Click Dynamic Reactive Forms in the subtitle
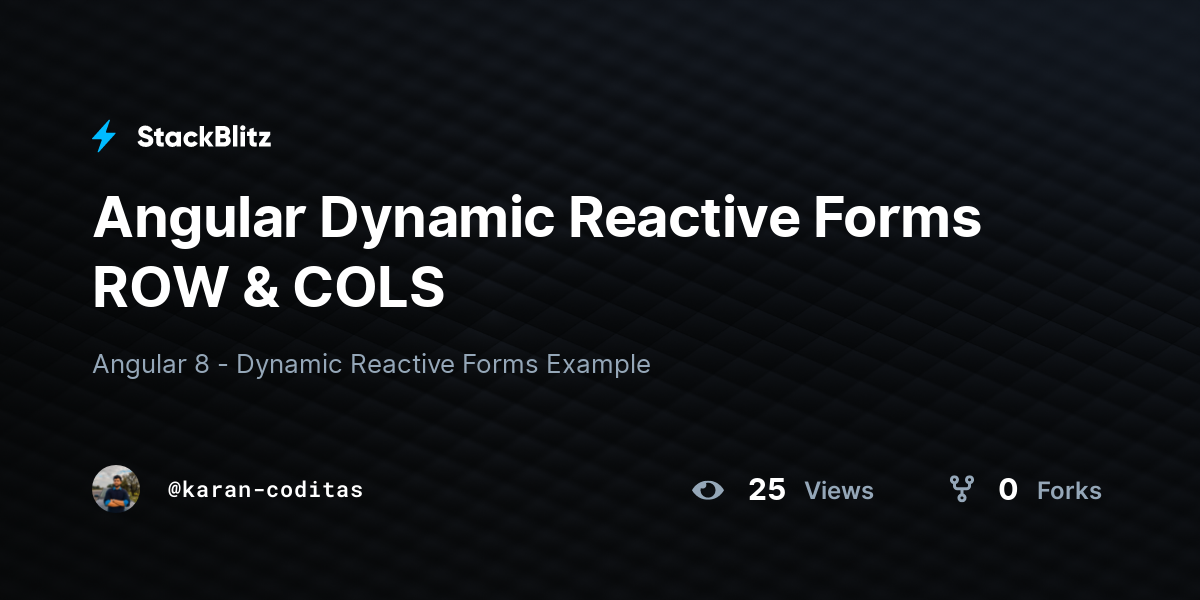 coord(388,364)
